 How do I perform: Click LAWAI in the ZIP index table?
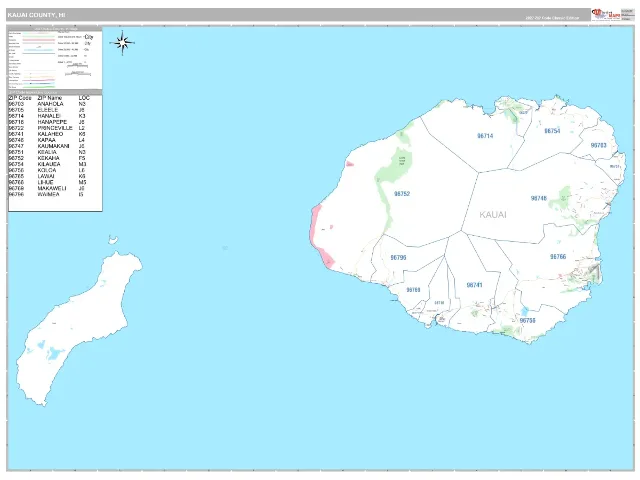pyautogui.click(x=46, y=176)
